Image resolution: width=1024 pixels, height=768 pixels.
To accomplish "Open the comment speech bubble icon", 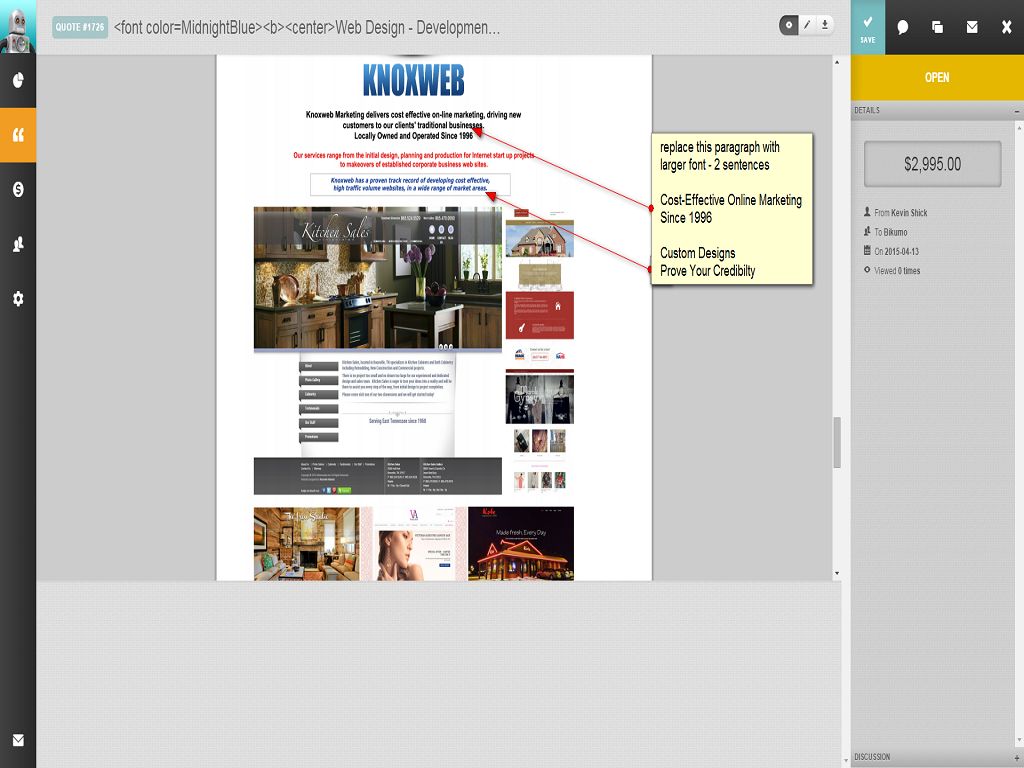I will (903, 27).
